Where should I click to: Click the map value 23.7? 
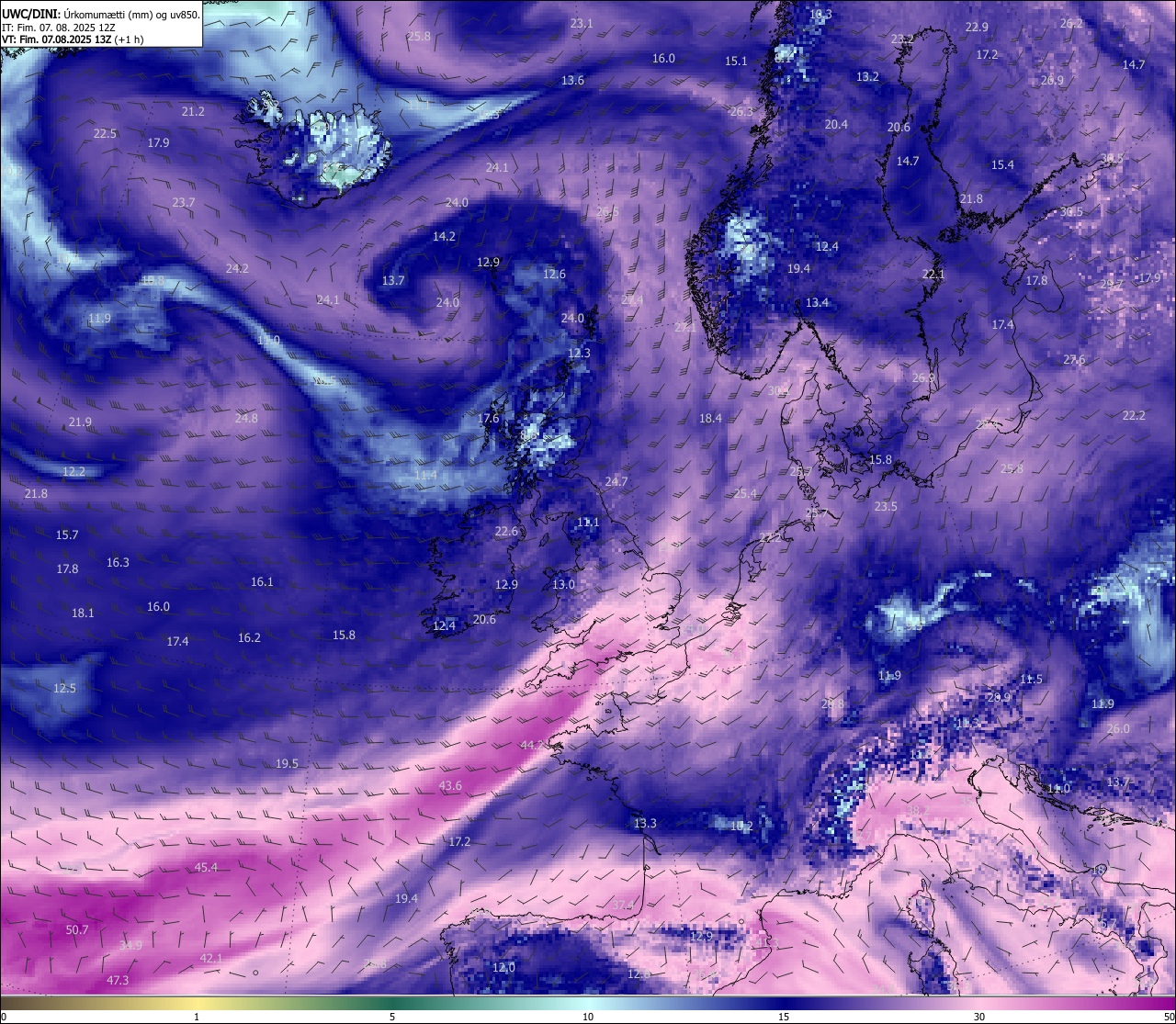184,202
